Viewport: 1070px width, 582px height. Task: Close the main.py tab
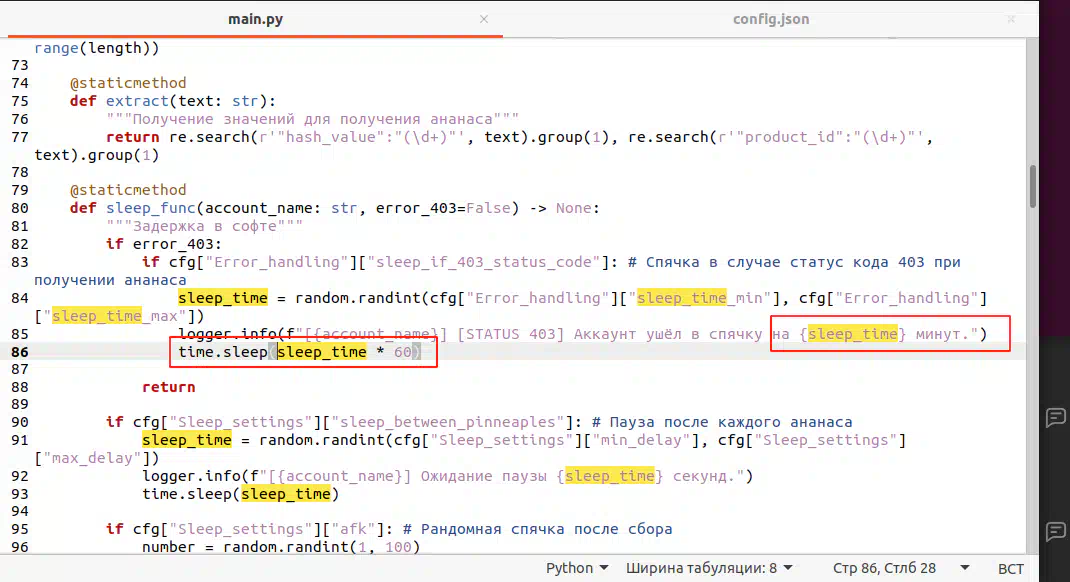click(484, 19)
